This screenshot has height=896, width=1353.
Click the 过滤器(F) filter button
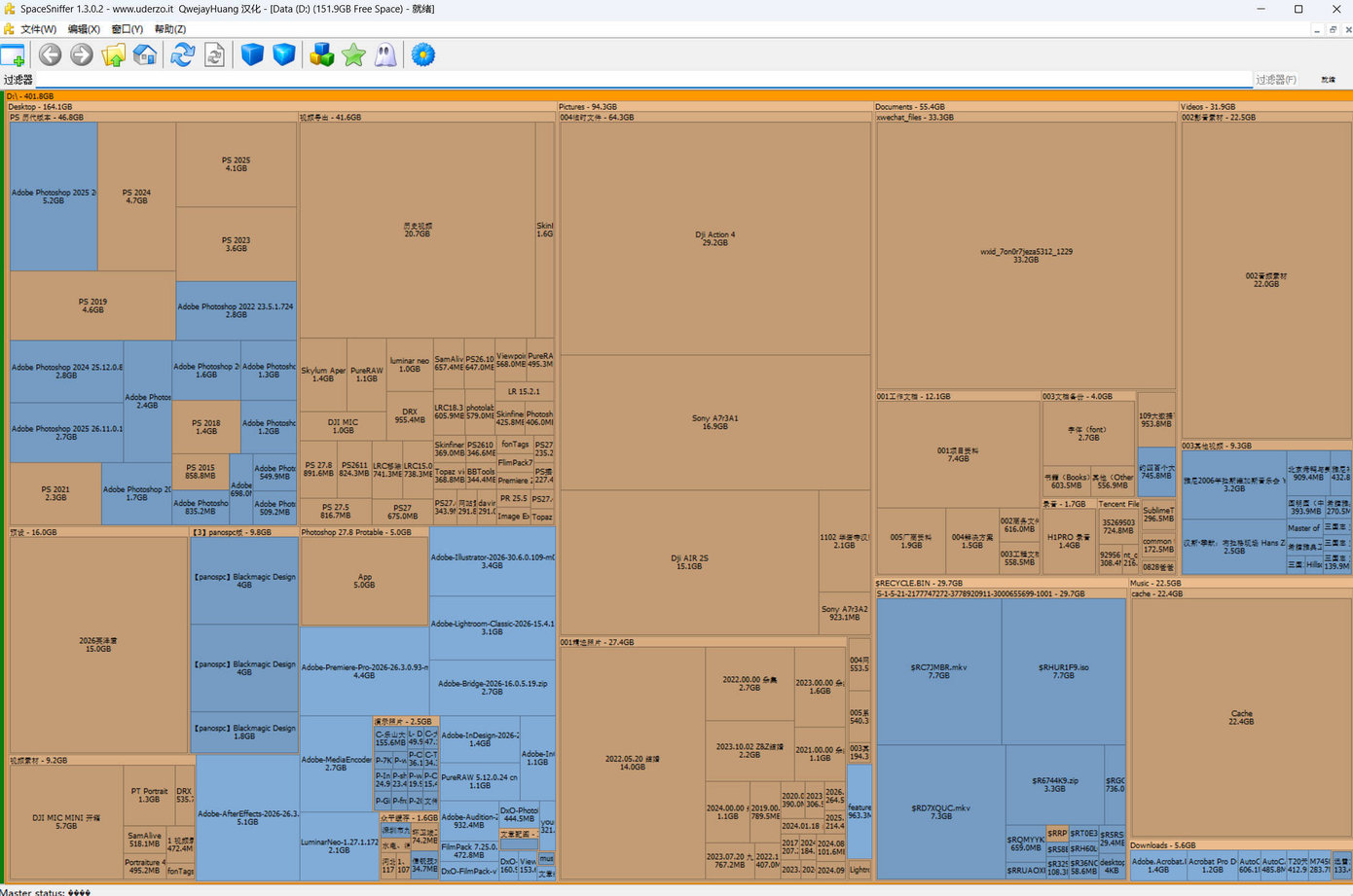1276,80
